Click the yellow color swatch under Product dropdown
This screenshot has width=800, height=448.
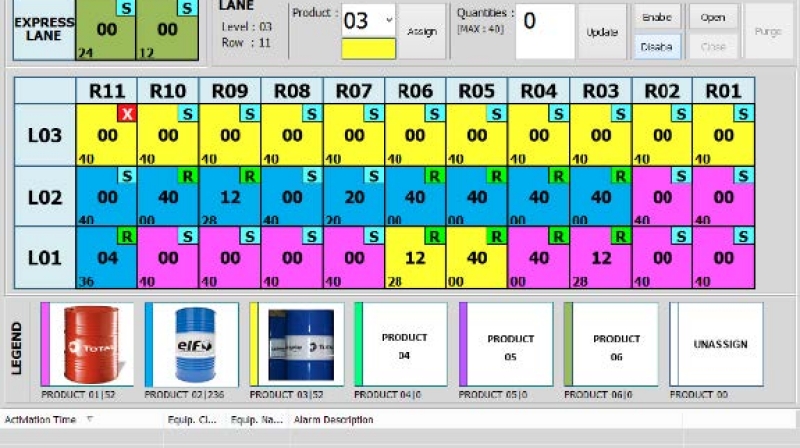click(368, 48)
